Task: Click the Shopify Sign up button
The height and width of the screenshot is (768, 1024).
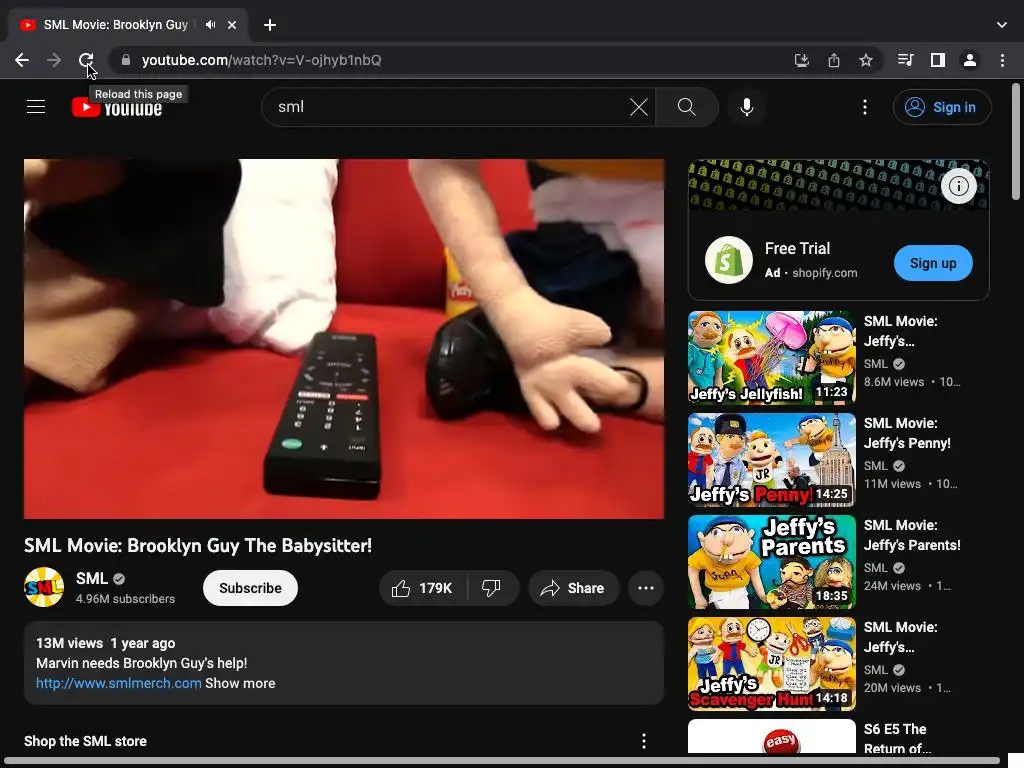Action: tap(933, 263)
